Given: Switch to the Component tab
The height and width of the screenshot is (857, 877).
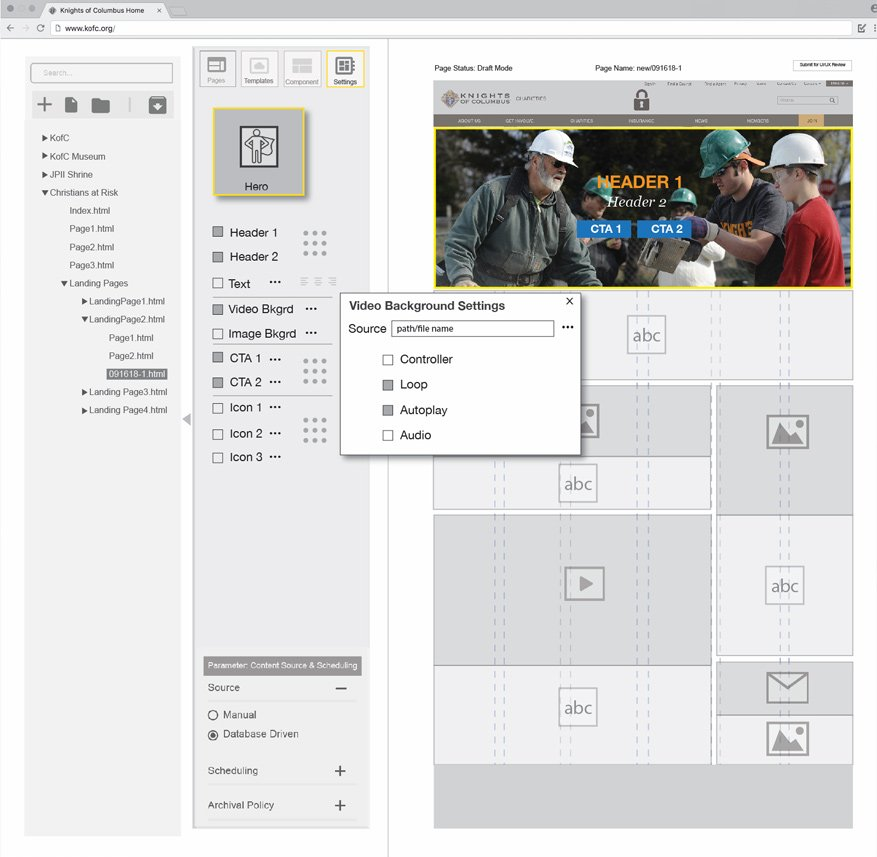Looking at the screenshot, I should [x=302, y=69].
